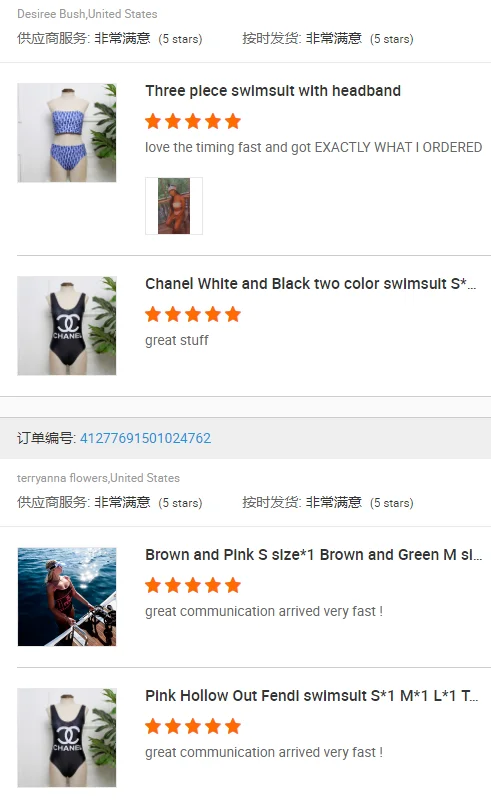491x807 pixels.
Task: Click second star of Pink Hollow Out Fendi rating
Action: click(x=173, y=726)
